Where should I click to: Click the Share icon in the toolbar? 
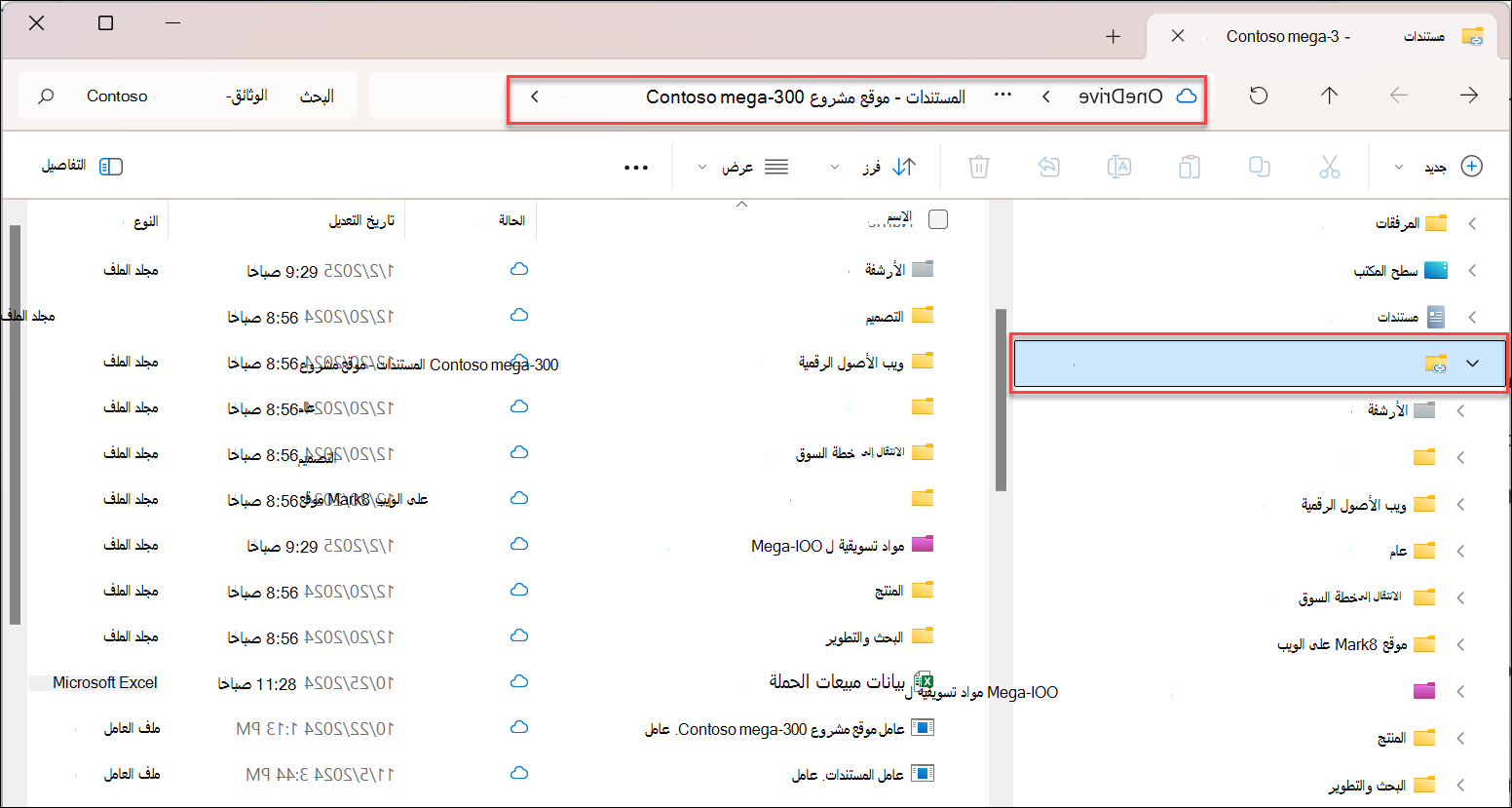(1048, 167)
